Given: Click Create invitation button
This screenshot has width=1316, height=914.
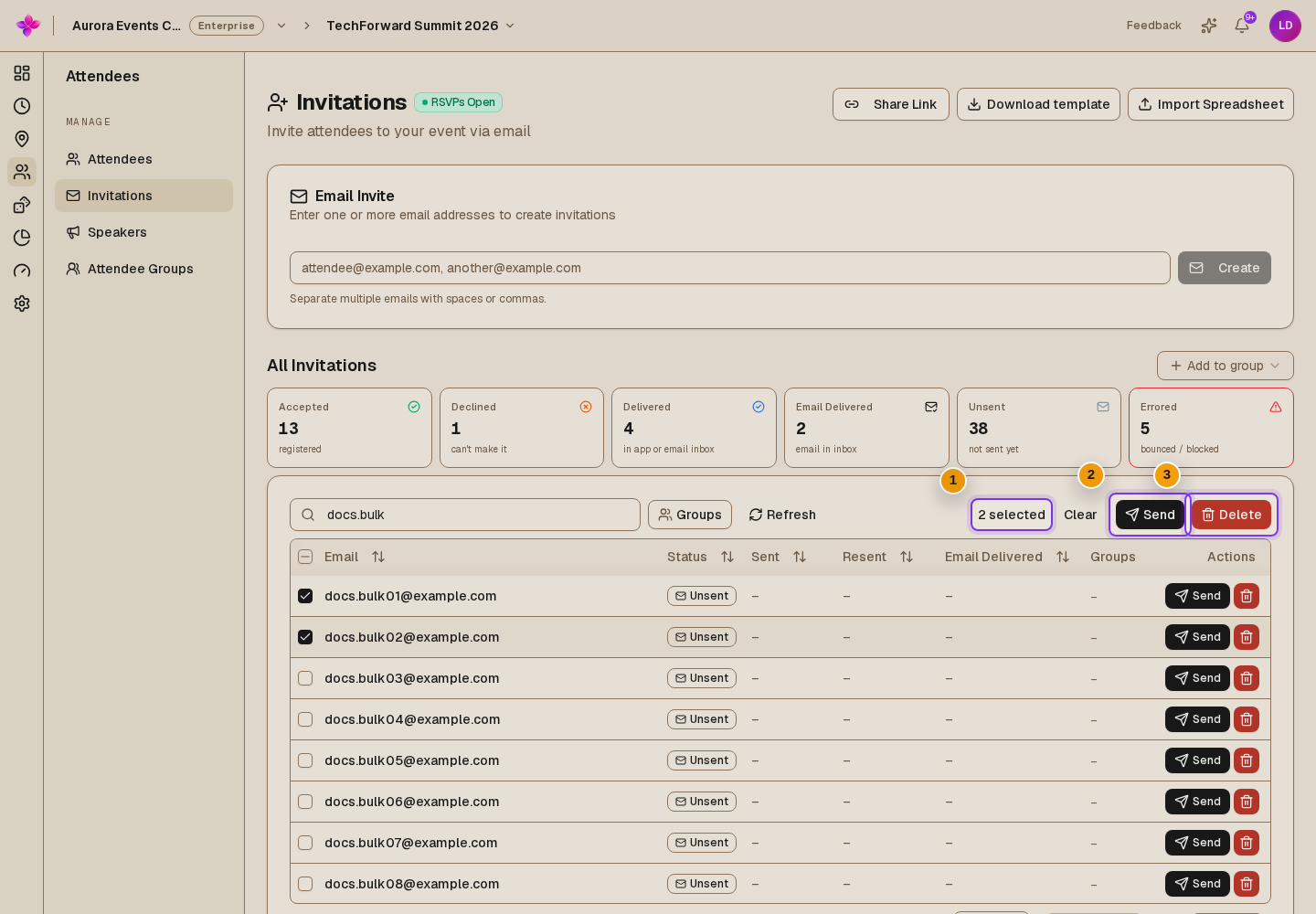Looking at the screenshot, I should point(1225,268).
